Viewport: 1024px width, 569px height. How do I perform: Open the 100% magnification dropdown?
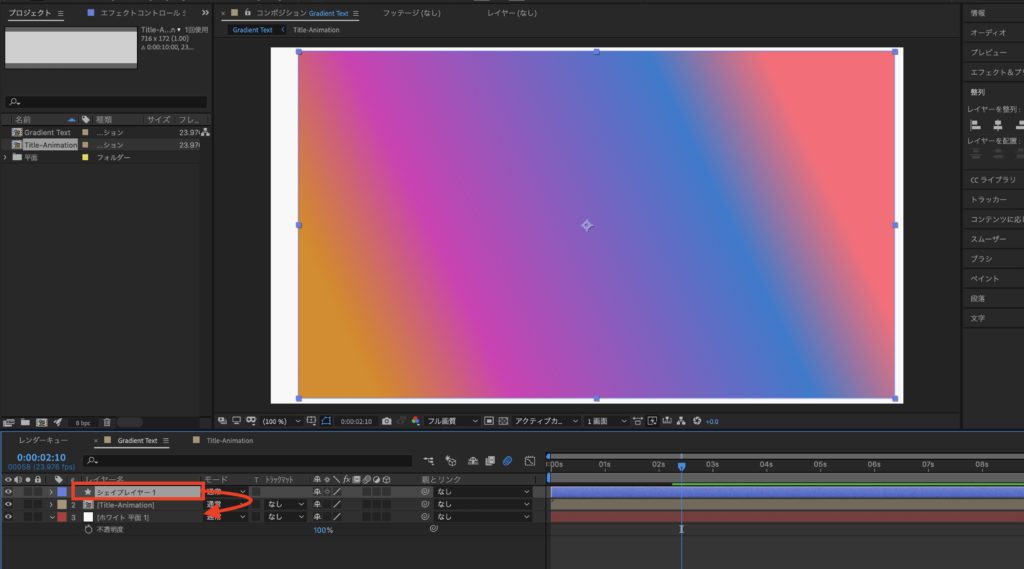(274, 421)
